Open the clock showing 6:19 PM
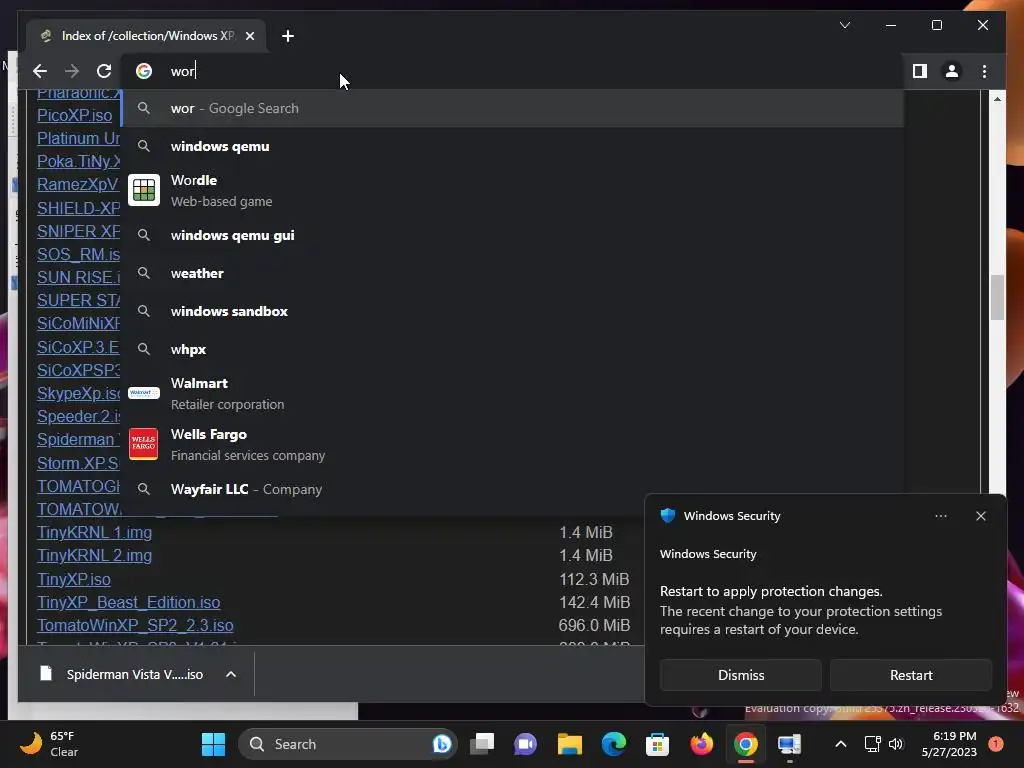The height and width of the screenshot is (768, 1024). tap(949, 744)
